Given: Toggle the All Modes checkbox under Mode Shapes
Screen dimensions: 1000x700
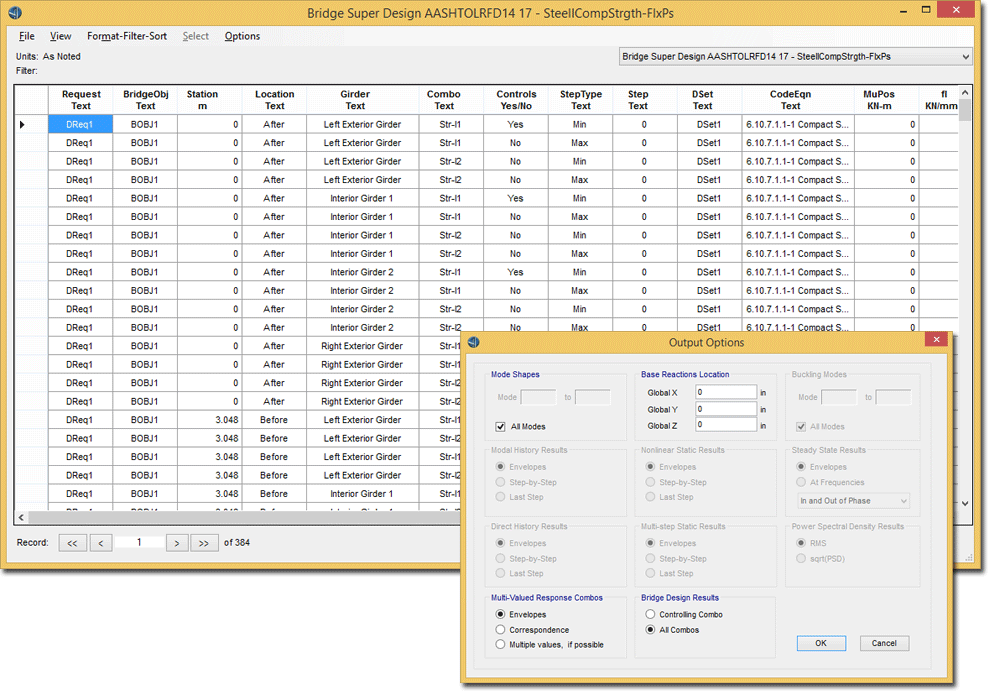Looking at the screenshot, I should tap(501, 427).
